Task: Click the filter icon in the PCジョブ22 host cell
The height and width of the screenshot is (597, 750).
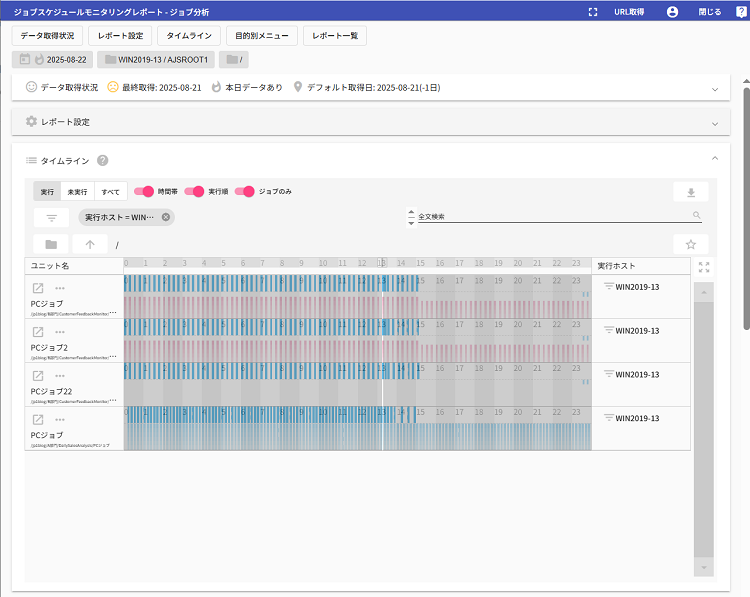Action: coord(608,374)
